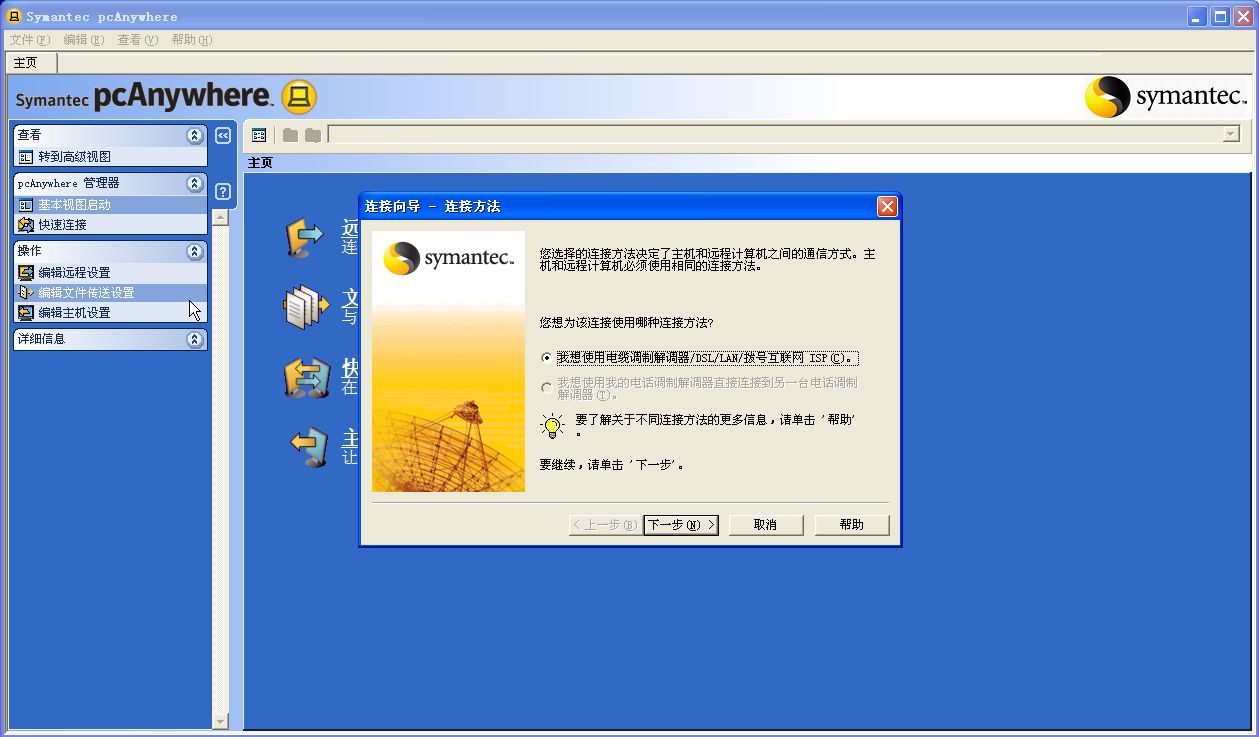Collapse the pcAnywhere 管理器 panel
Image resolution: width=1259 pixels, height=737 pixels.
click(x=195, y=184)
